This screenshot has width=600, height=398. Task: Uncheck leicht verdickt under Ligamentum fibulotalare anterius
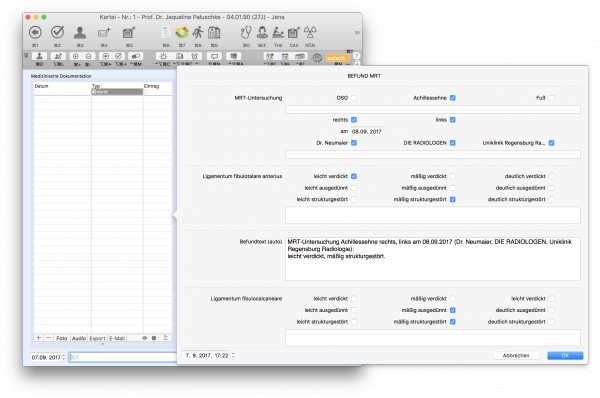pos(354,176)
